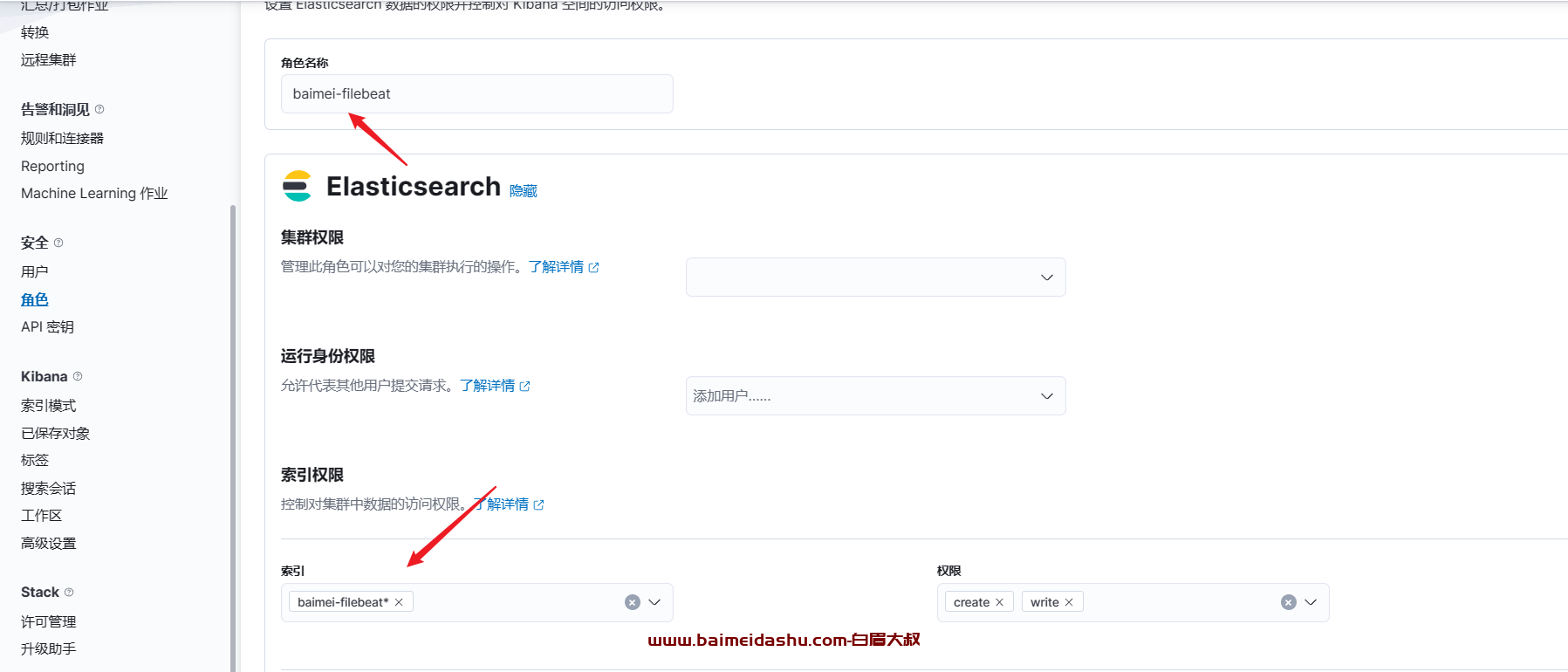This screenshot has width=1568, height=672.
Task: Open 搜索会话 in the sidebar
Action: click(x=49, y=488)
